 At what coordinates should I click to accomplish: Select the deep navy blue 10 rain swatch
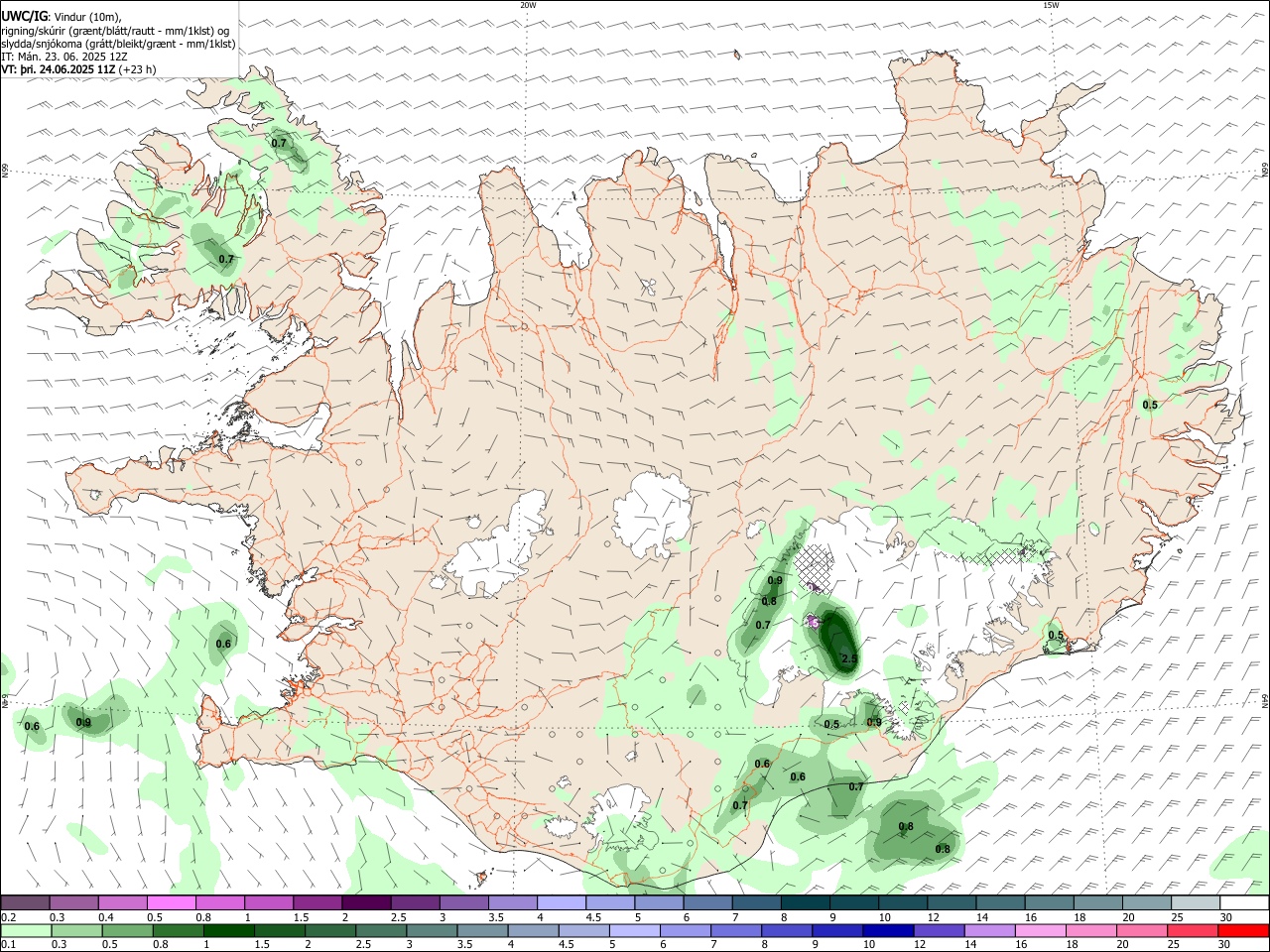[x=889, y=930]
